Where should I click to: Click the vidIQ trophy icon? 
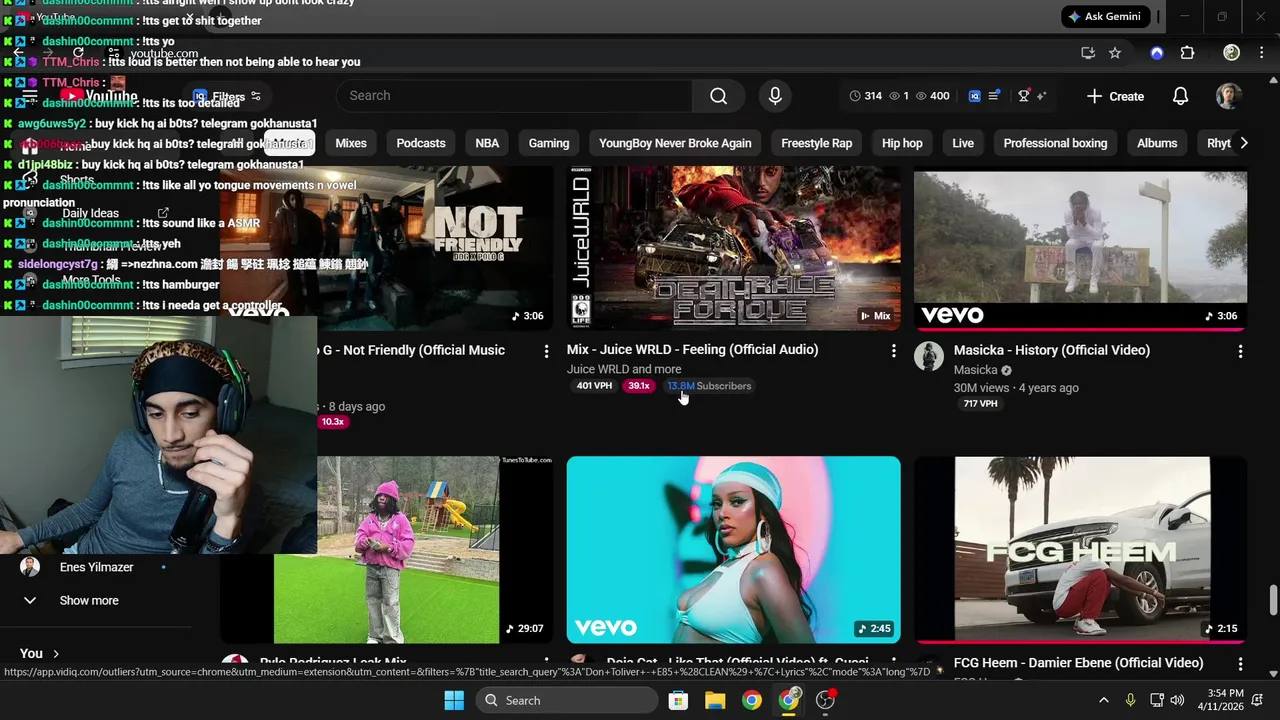[x=1023, y=96]
